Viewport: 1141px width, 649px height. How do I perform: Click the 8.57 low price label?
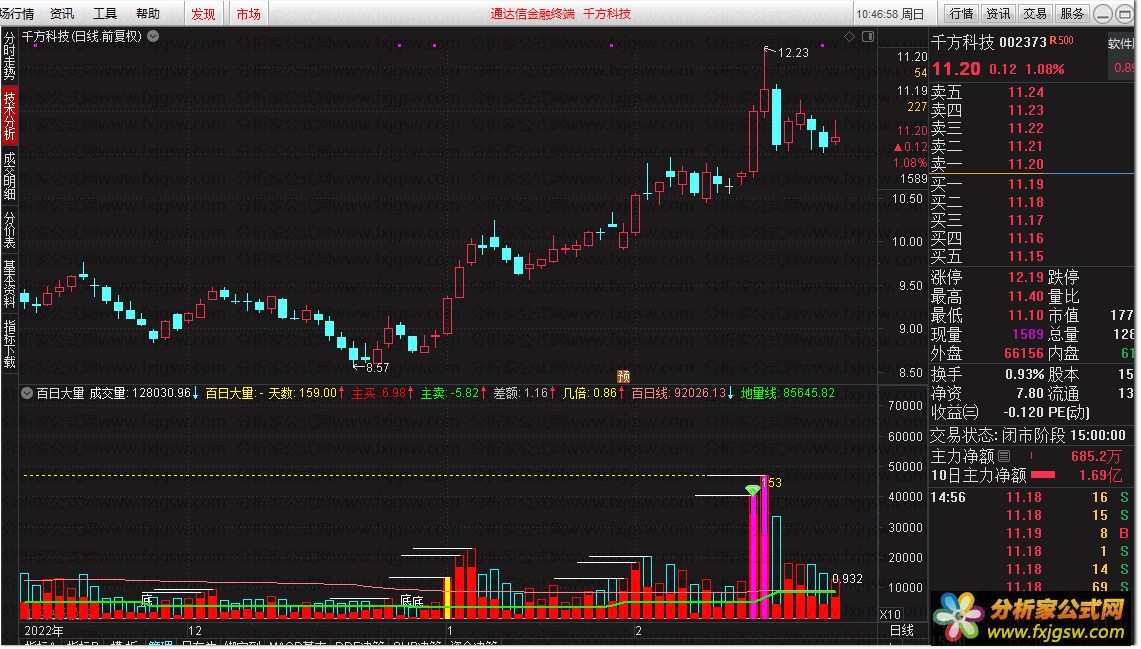coord(377,368)
